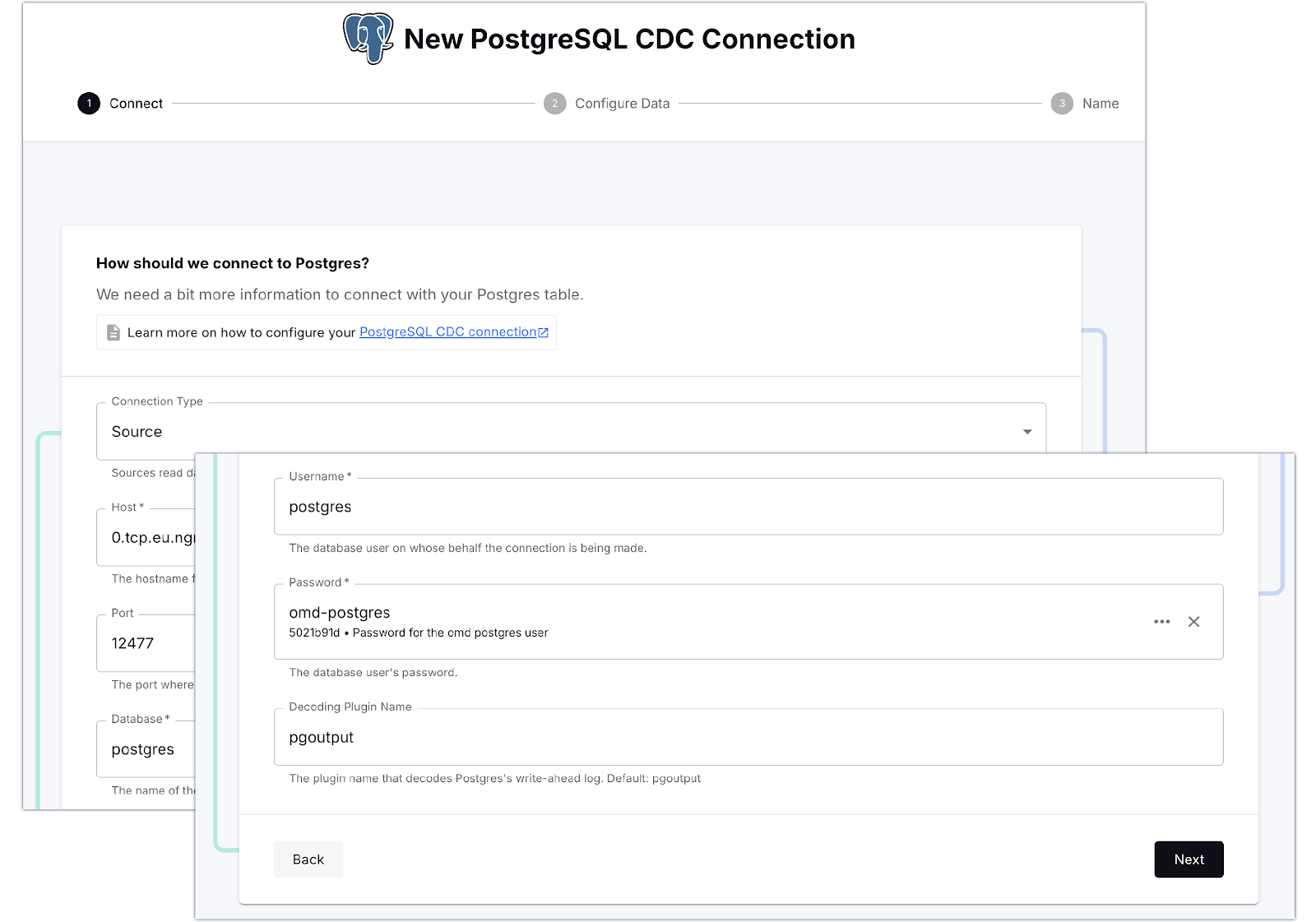Open the three-dots menu in Password field

1161,622
